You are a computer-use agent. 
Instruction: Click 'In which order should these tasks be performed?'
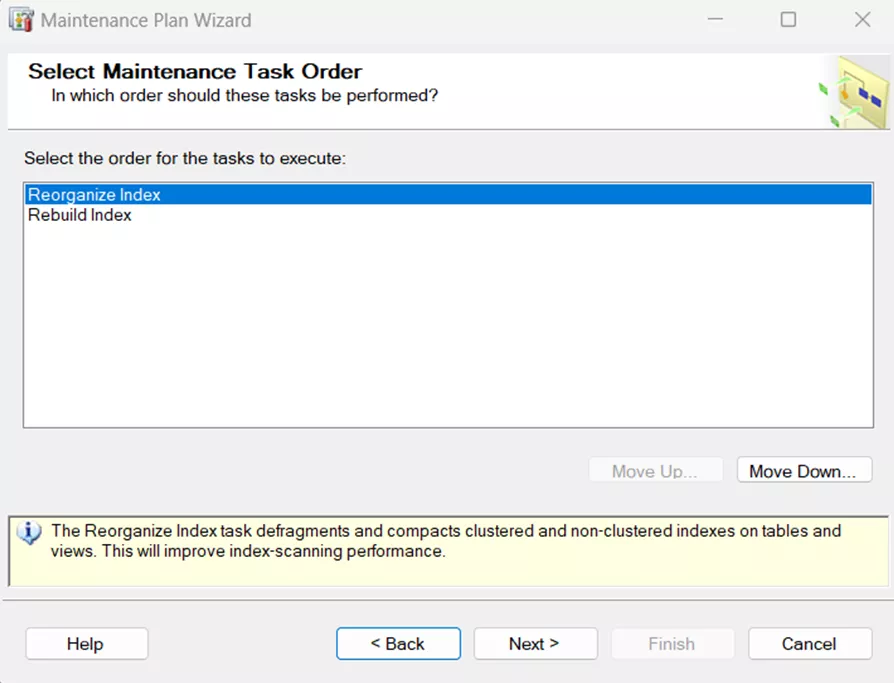(245, 95)
